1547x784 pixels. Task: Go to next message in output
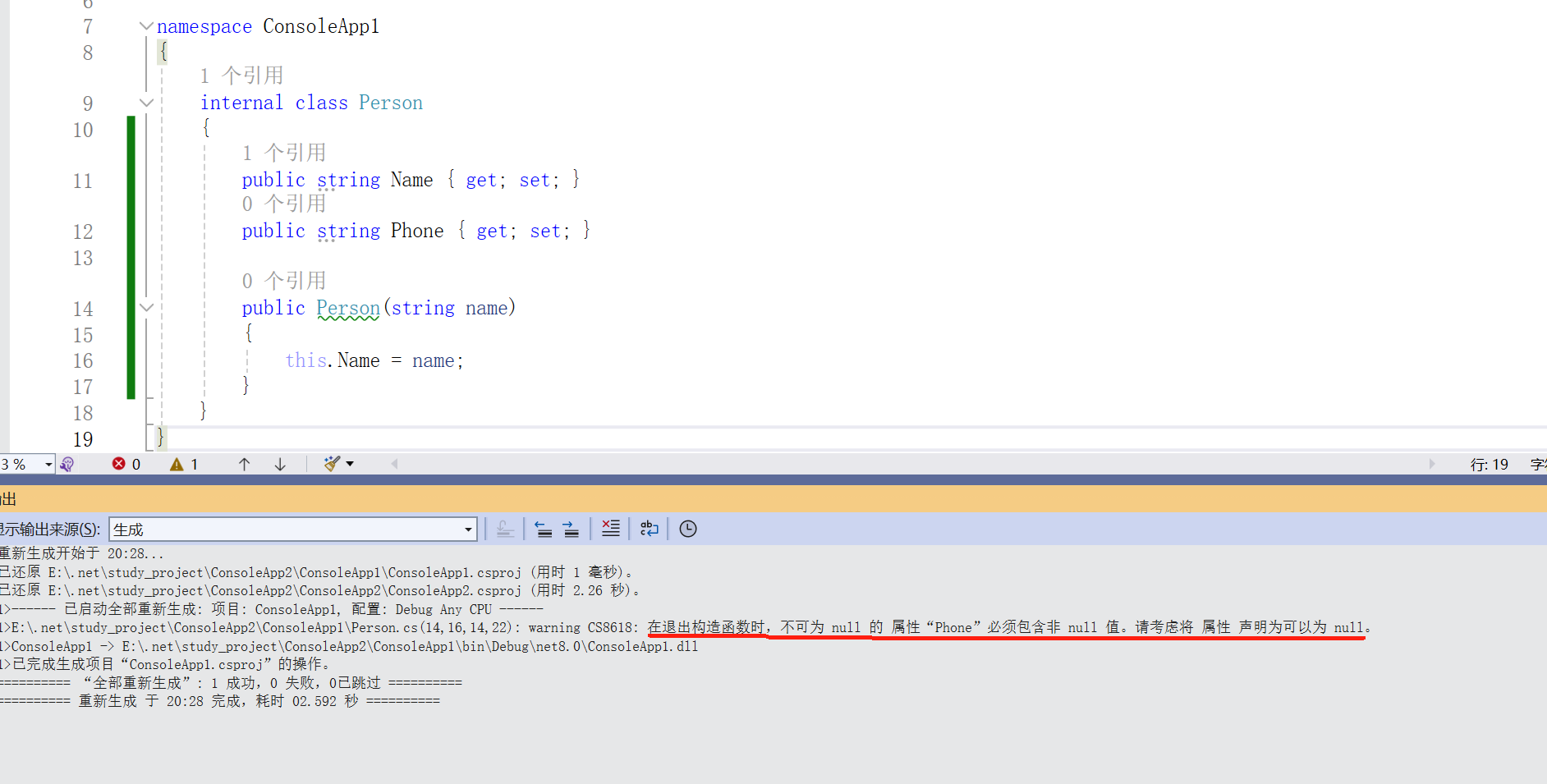click(572, 530)
